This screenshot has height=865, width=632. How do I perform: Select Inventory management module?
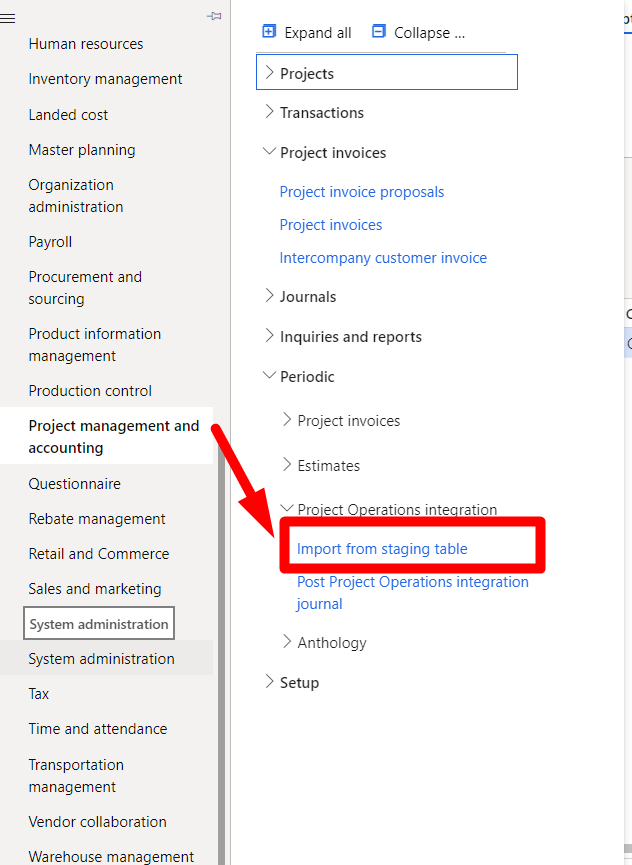(105, 79)
